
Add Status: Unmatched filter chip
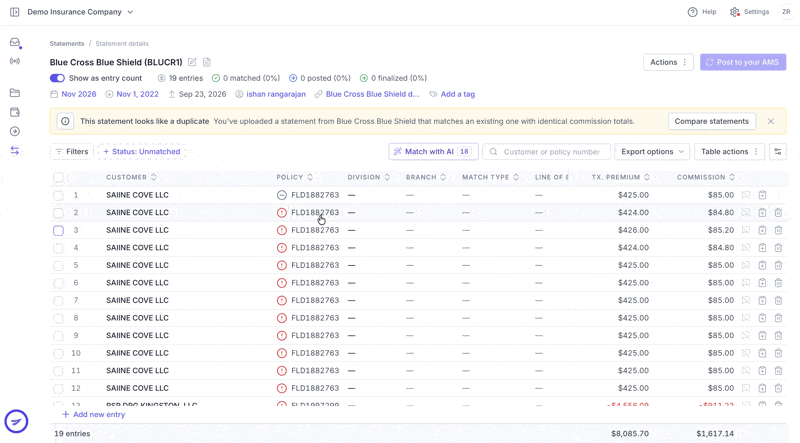(x=141, y=152)
